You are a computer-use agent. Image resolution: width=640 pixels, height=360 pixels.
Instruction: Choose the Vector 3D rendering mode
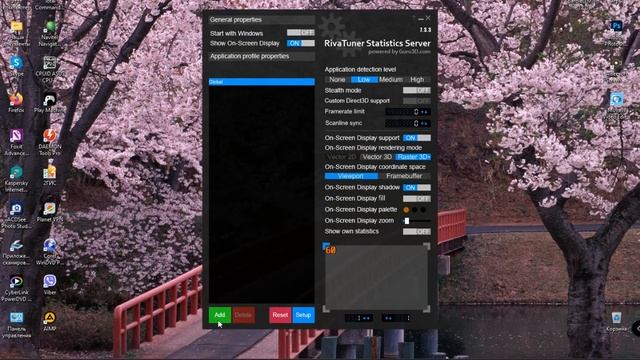point(377,157)
